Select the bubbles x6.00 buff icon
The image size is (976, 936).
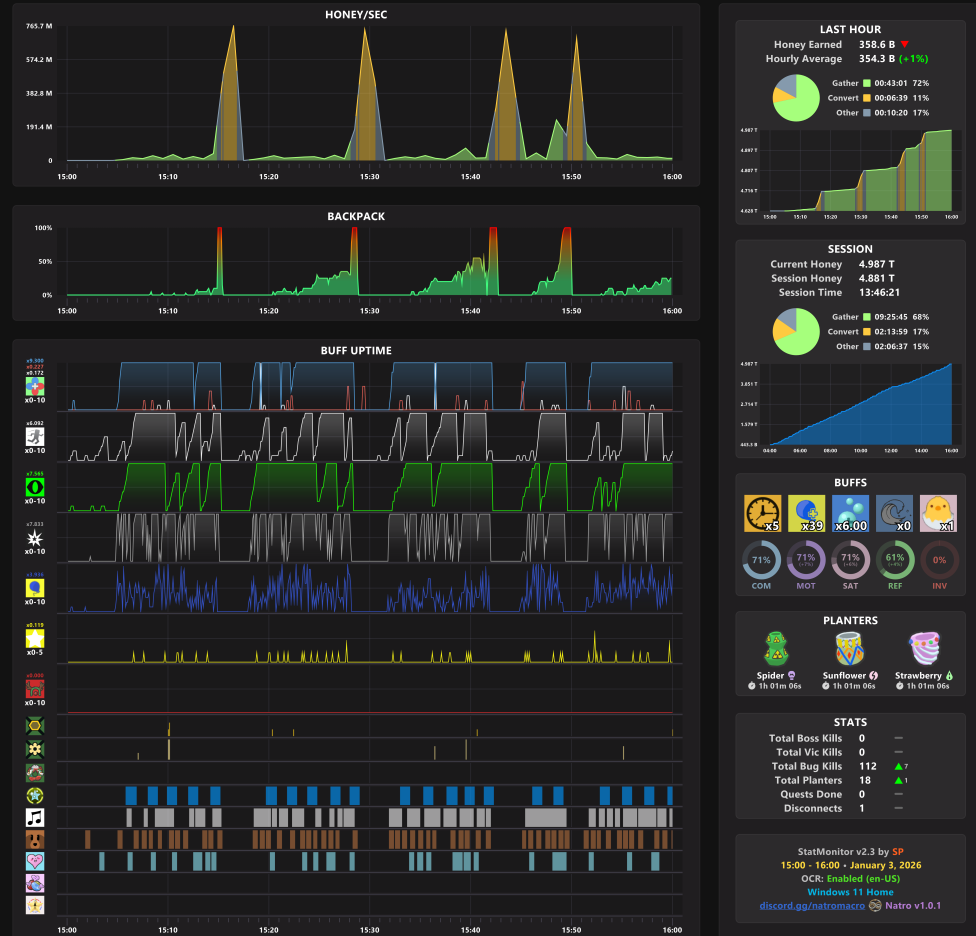850,513
